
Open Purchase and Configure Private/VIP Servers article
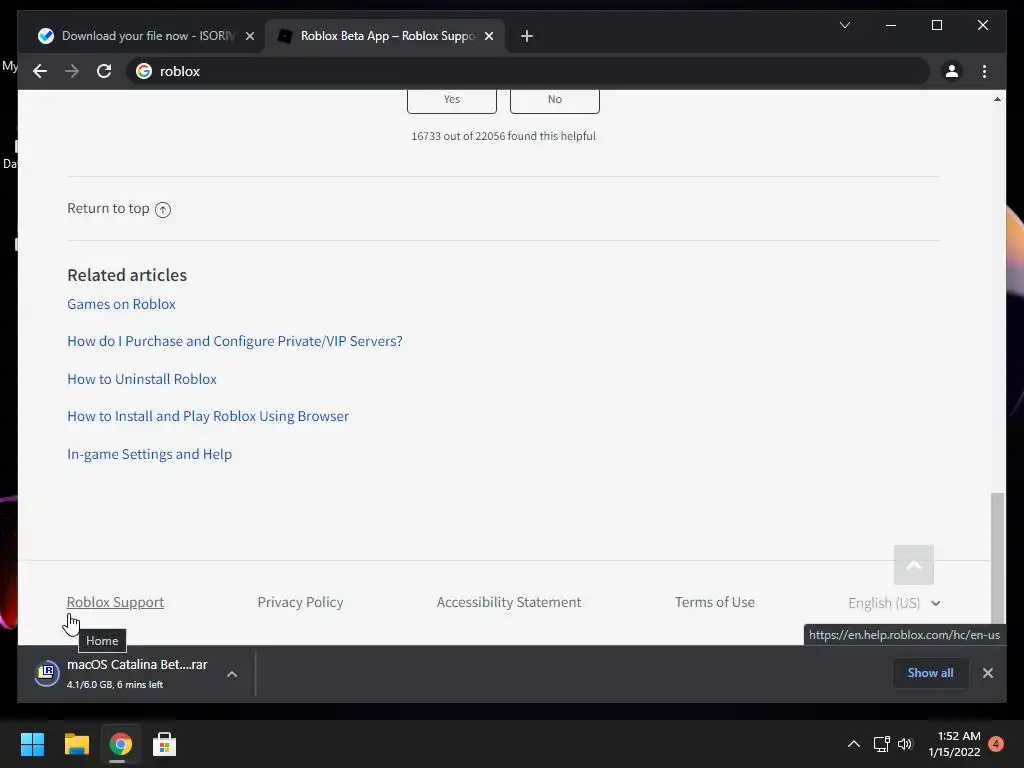(x=235, y=342)
